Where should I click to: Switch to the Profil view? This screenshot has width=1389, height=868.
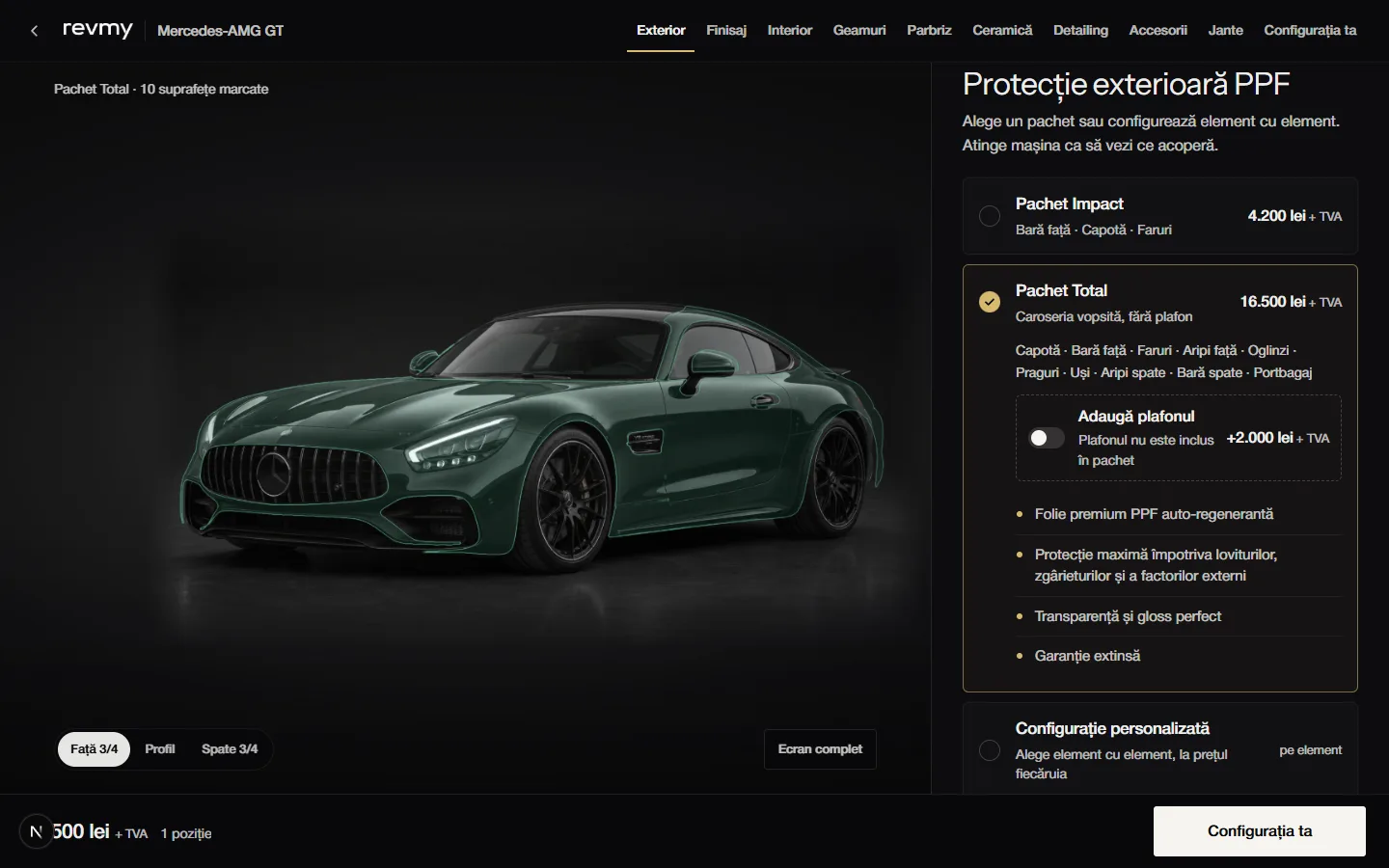(x=160, y=749)
